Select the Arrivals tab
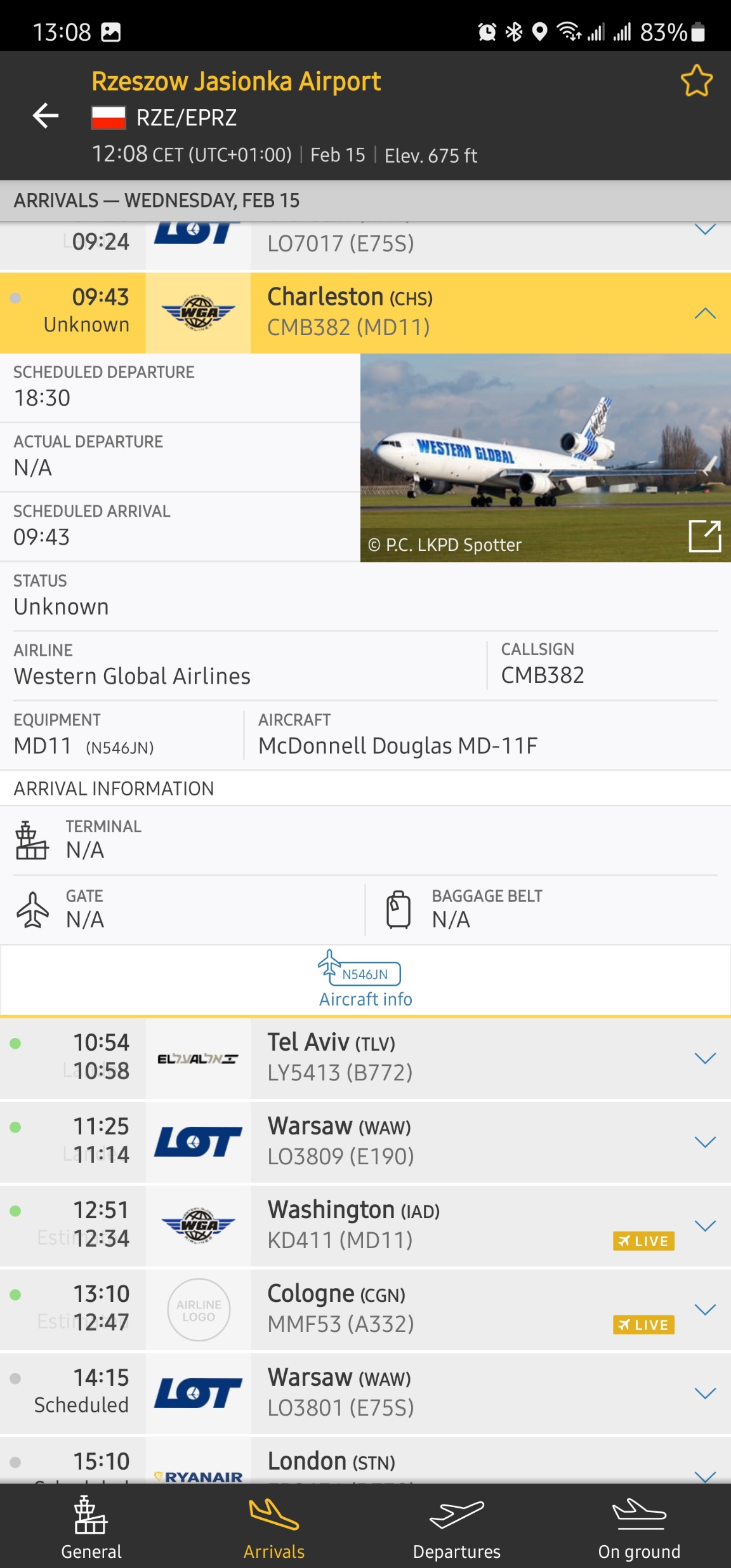This screenshot has width=731, height=1568. click(x=274, y=1527)
